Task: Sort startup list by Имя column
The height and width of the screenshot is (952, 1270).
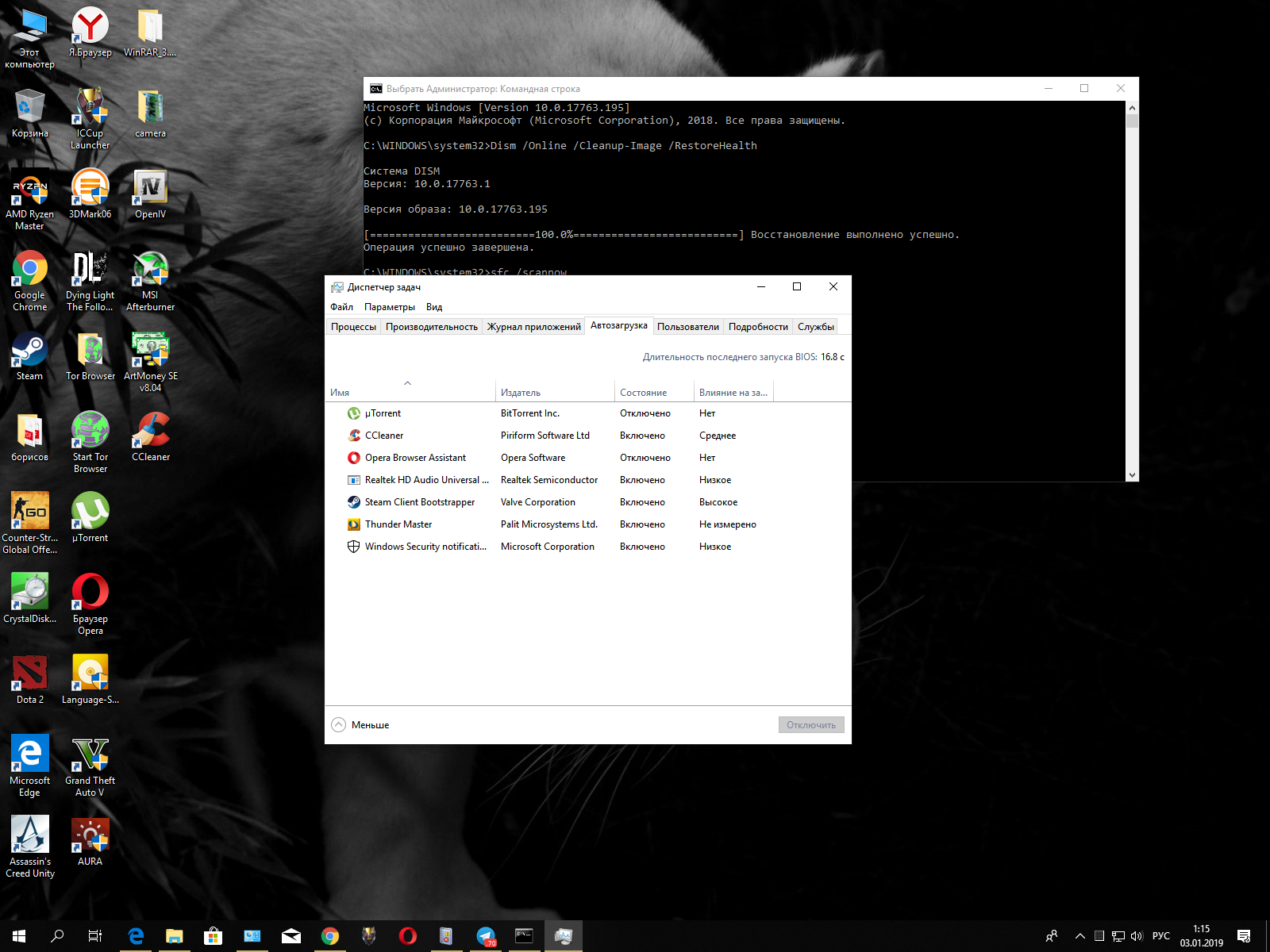Action: pos(410,392)
